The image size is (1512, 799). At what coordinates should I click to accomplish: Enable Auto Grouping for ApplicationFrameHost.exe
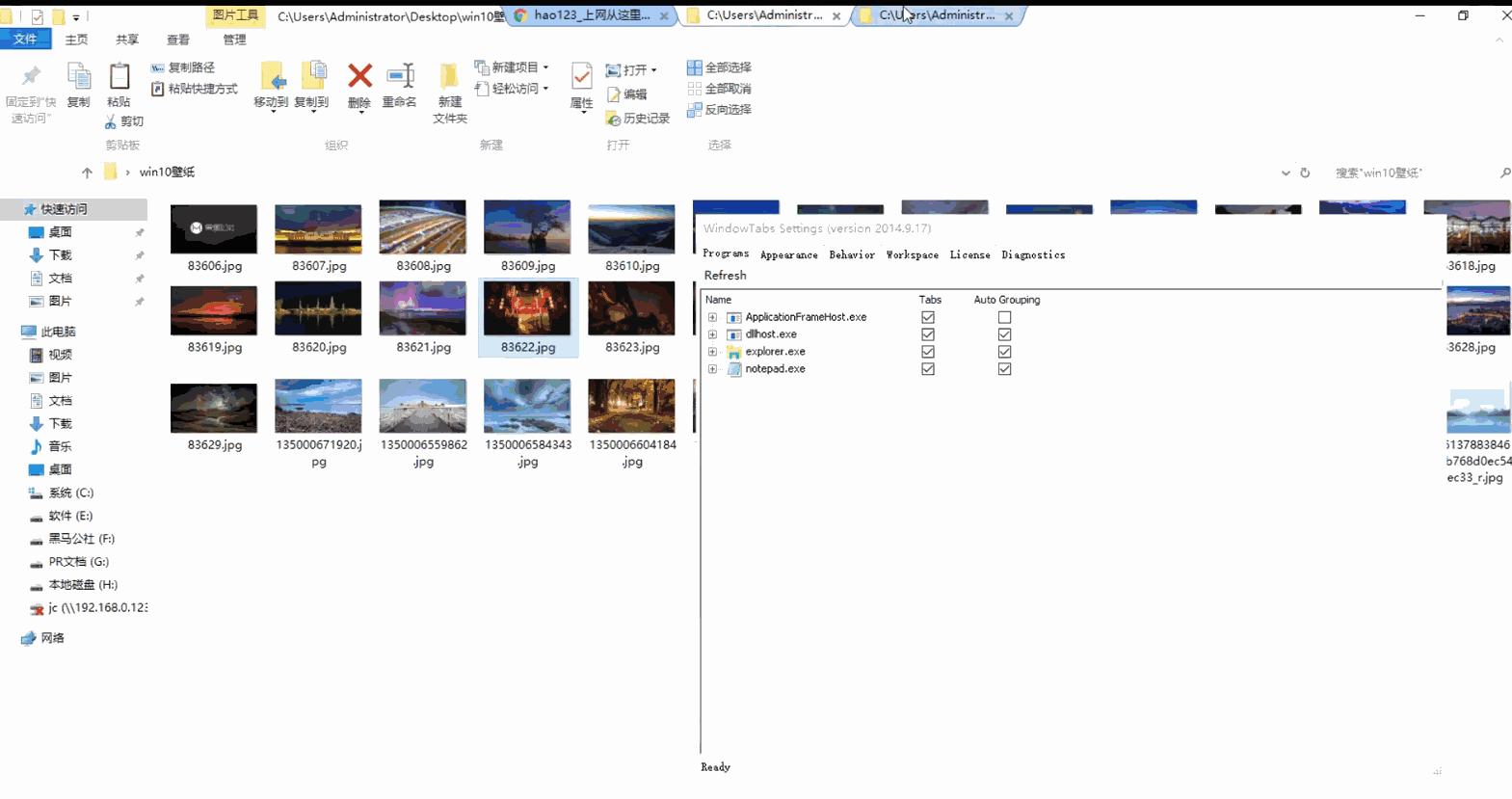point(1004,317)
